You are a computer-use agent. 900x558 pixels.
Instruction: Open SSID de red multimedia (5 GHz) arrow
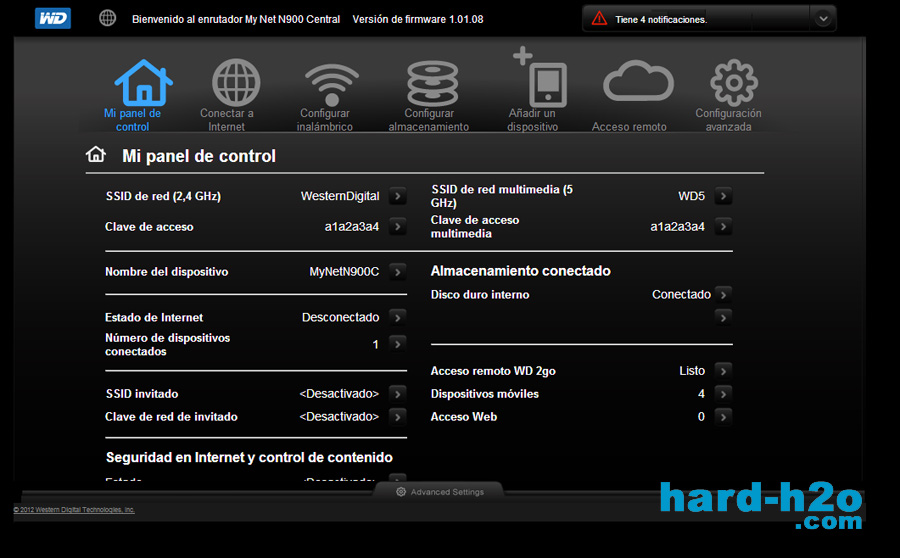(x=723, y=196)
